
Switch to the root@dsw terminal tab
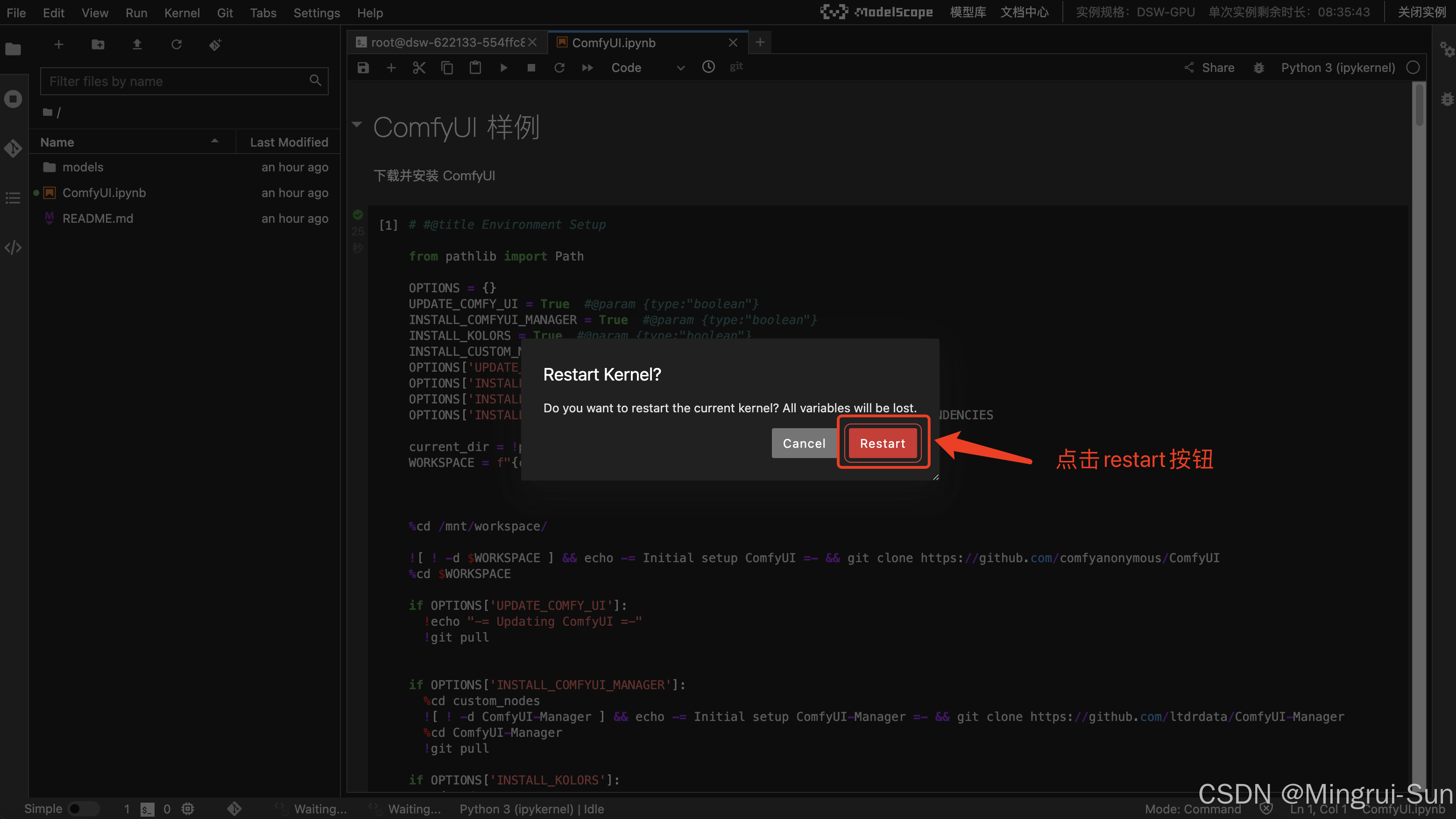tap(446, 42)
